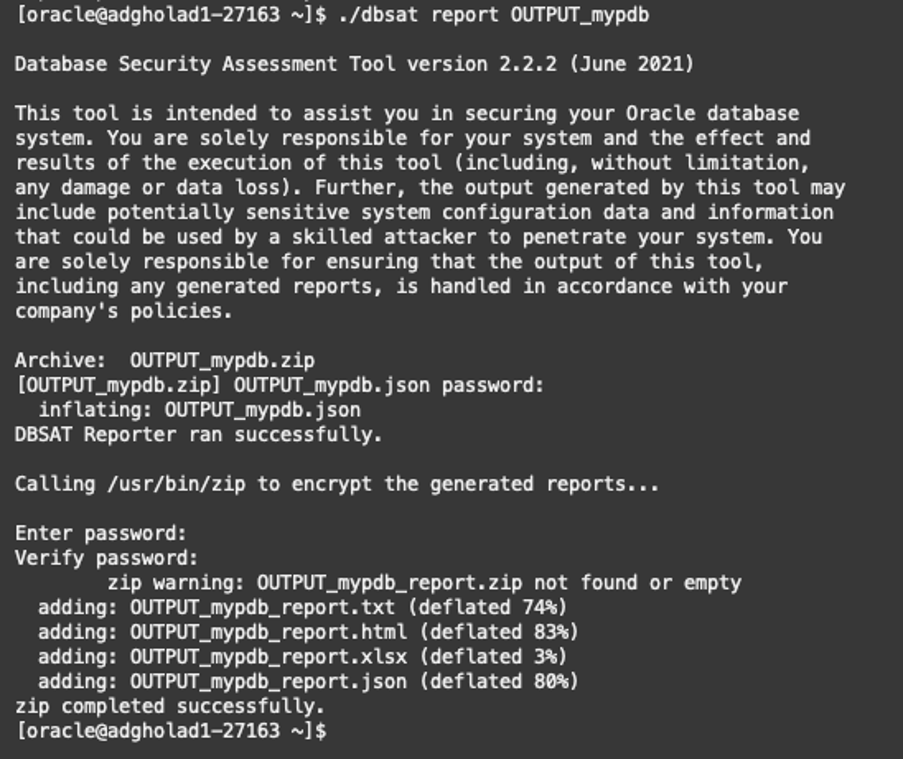Click 'zip completed successfully' message
Screen dimensions: 904x760
[170, 706]
